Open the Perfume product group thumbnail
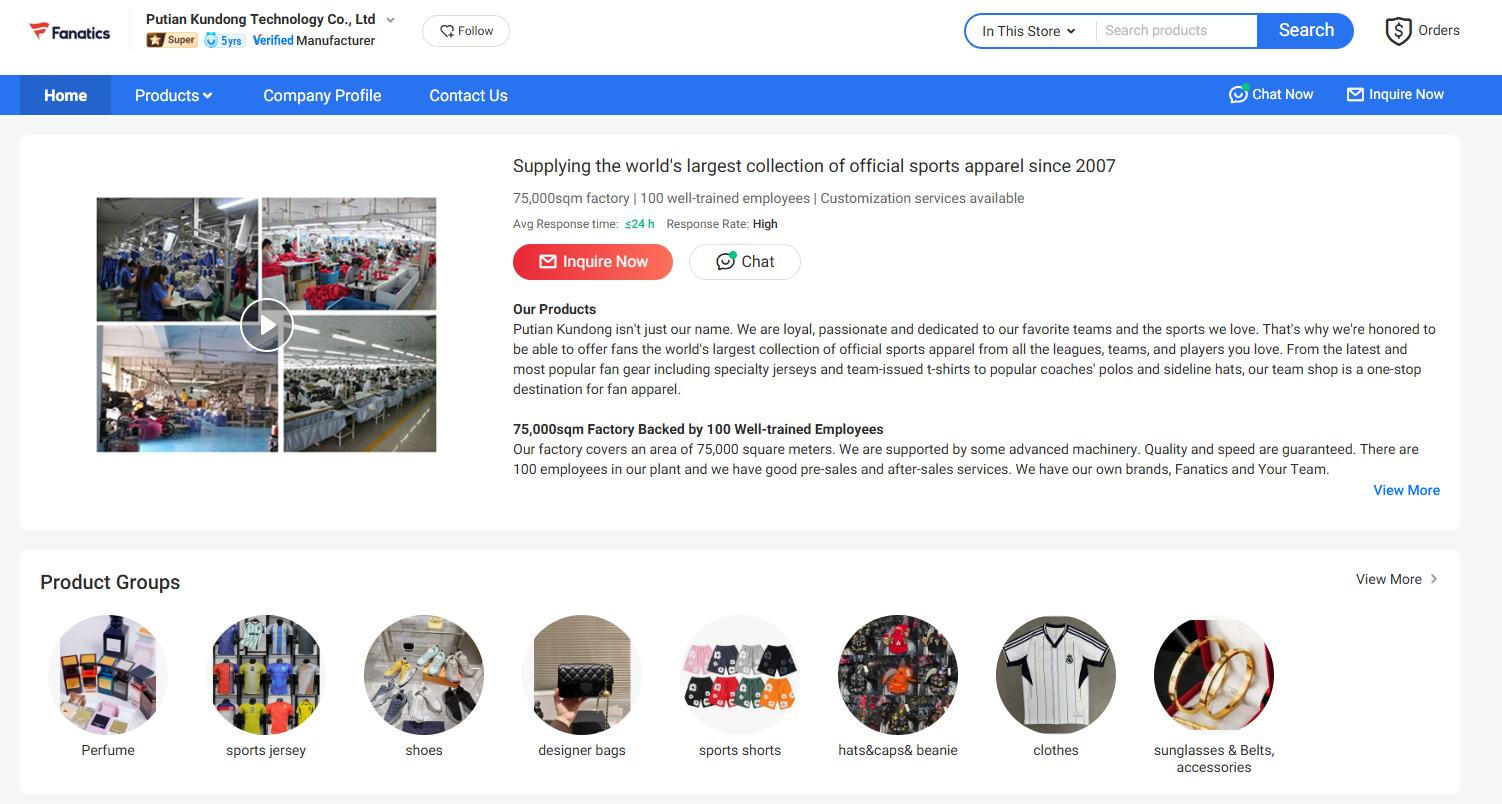 [107, 675]
